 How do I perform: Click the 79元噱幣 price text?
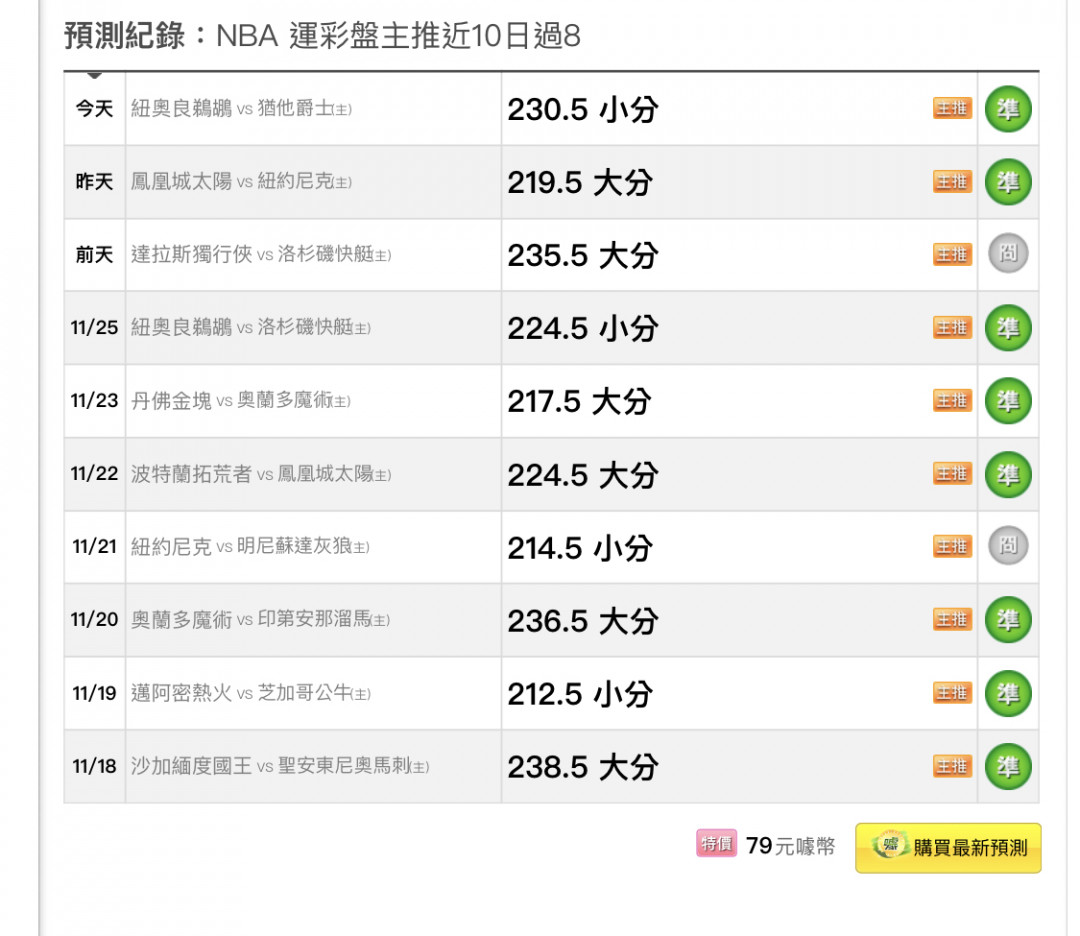click(x=790, y=846)
